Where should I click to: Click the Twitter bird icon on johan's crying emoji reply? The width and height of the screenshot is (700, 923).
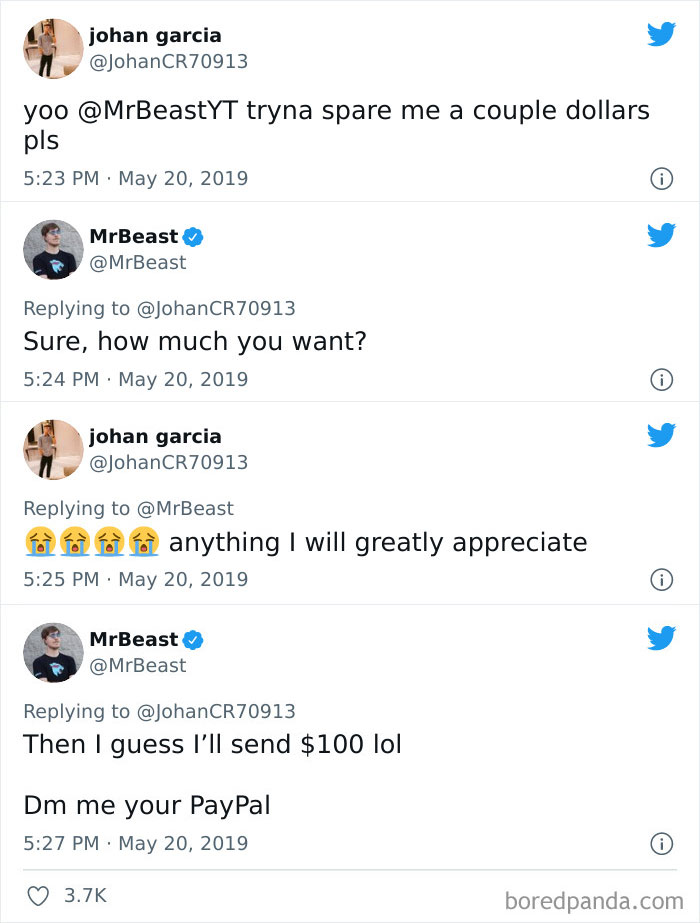(661, 435)
